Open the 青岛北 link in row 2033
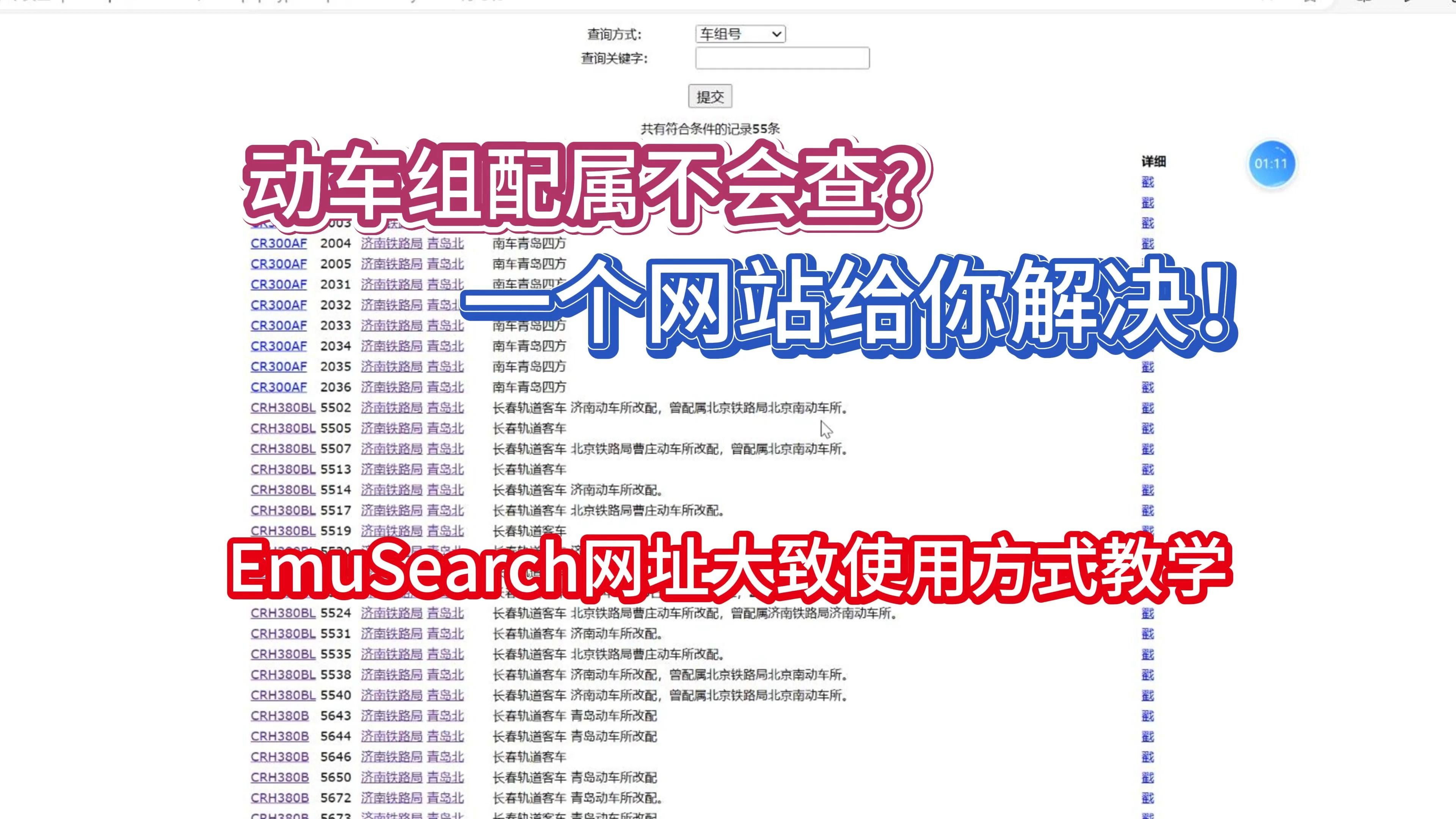Viewport: 1456px width, 819px height. (446, 326)
